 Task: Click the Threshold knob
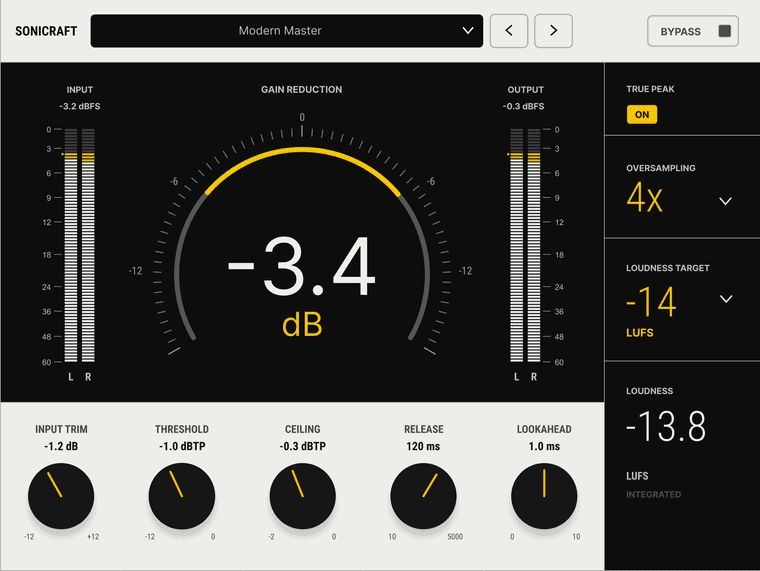(182, 496)
